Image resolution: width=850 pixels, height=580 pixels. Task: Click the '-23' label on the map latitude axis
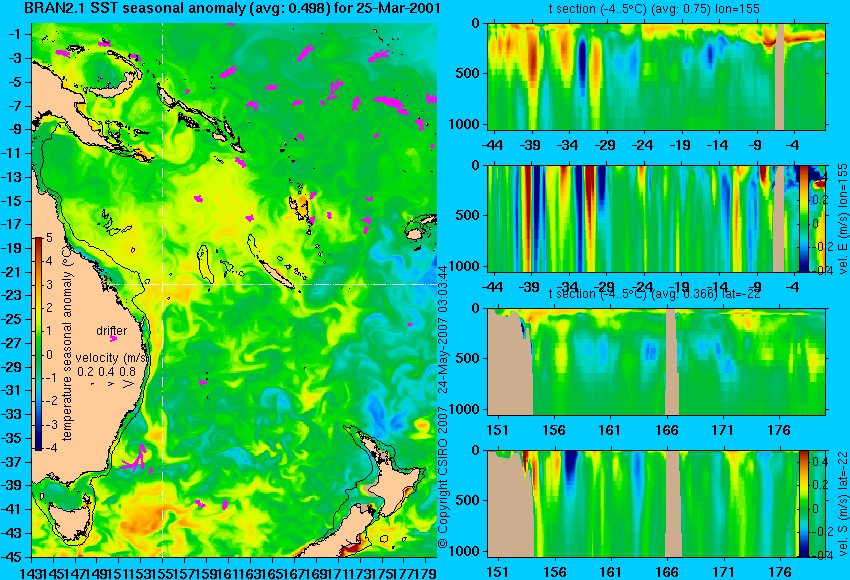tap(12, 295)
